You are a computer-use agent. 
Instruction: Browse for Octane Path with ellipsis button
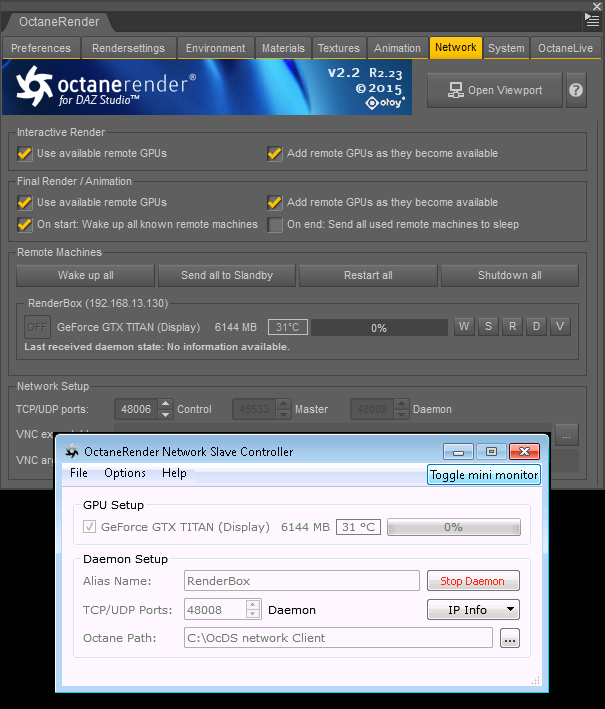pyautogui.click(x=510, y=638)
